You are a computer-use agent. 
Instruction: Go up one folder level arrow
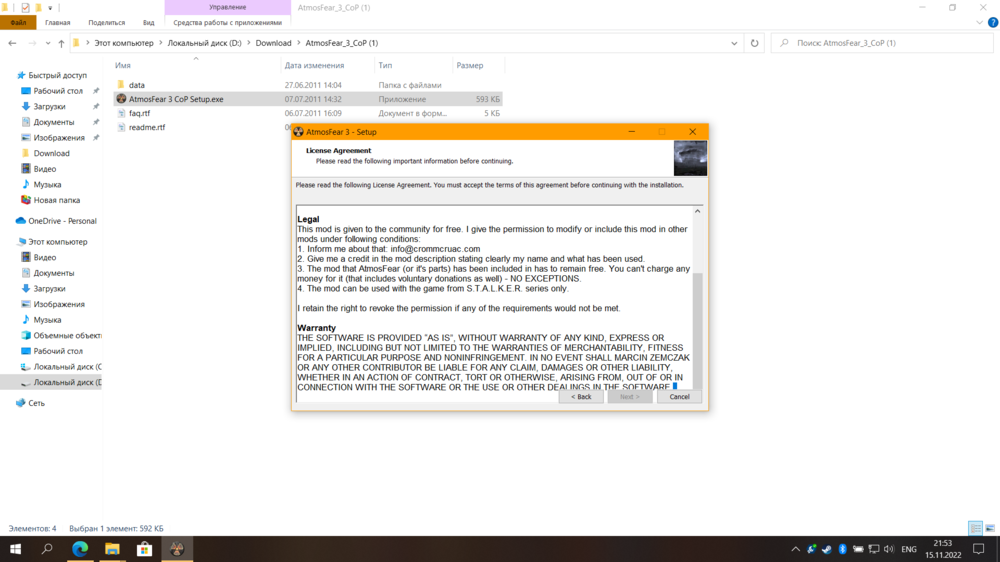click(x=61, y=43)
